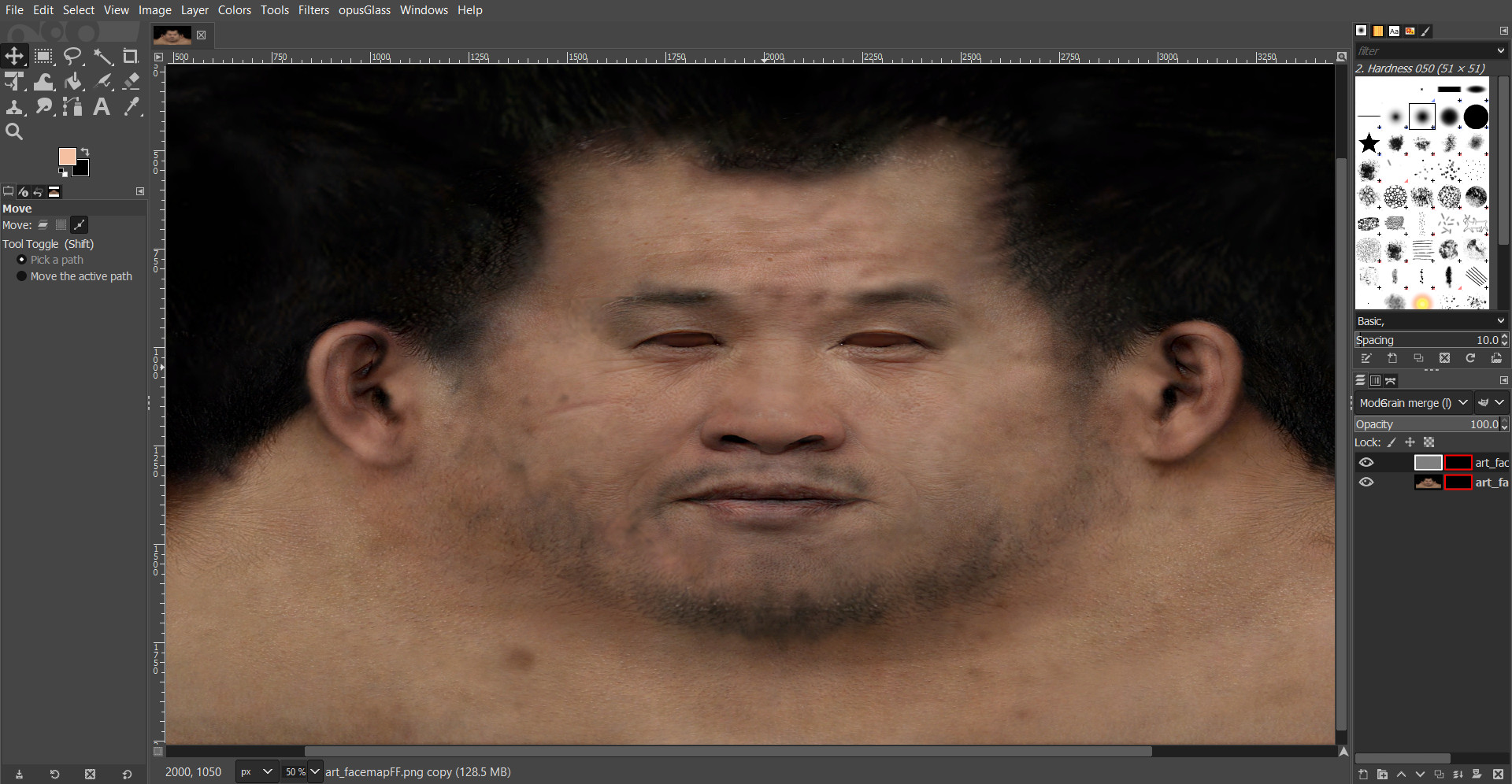Toggle visibility of the art_fa layer

point(1366,482)
